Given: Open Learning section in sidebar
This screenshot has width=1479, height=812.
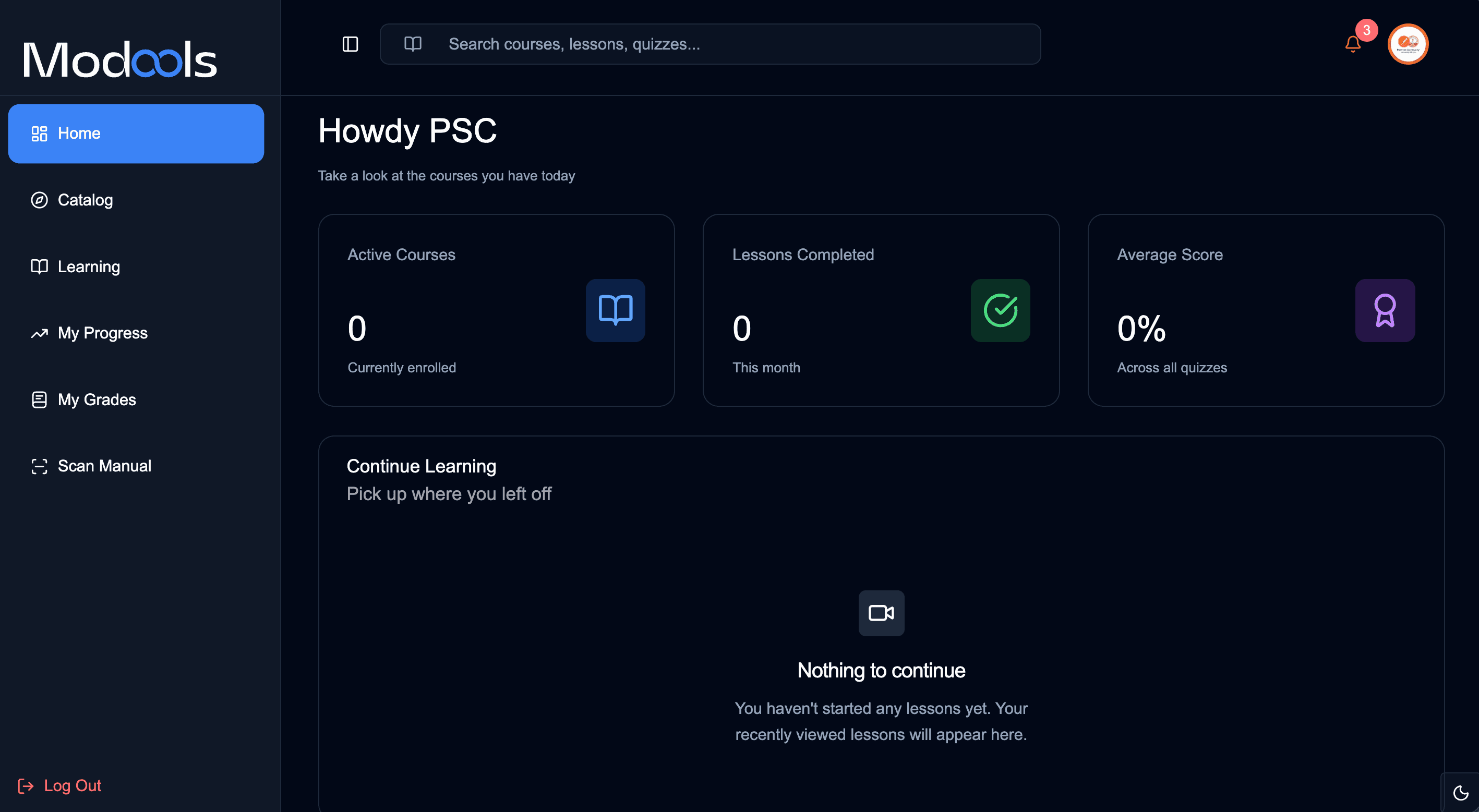Looking at the screenshot, I should tap(136, 267).
